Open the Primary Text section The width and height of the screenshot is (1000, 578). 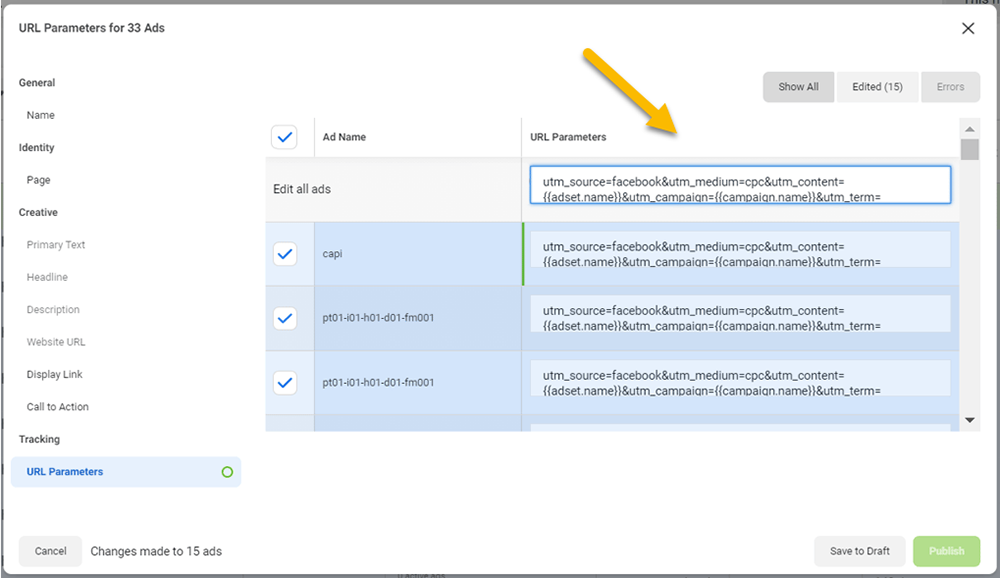(56, 245)
